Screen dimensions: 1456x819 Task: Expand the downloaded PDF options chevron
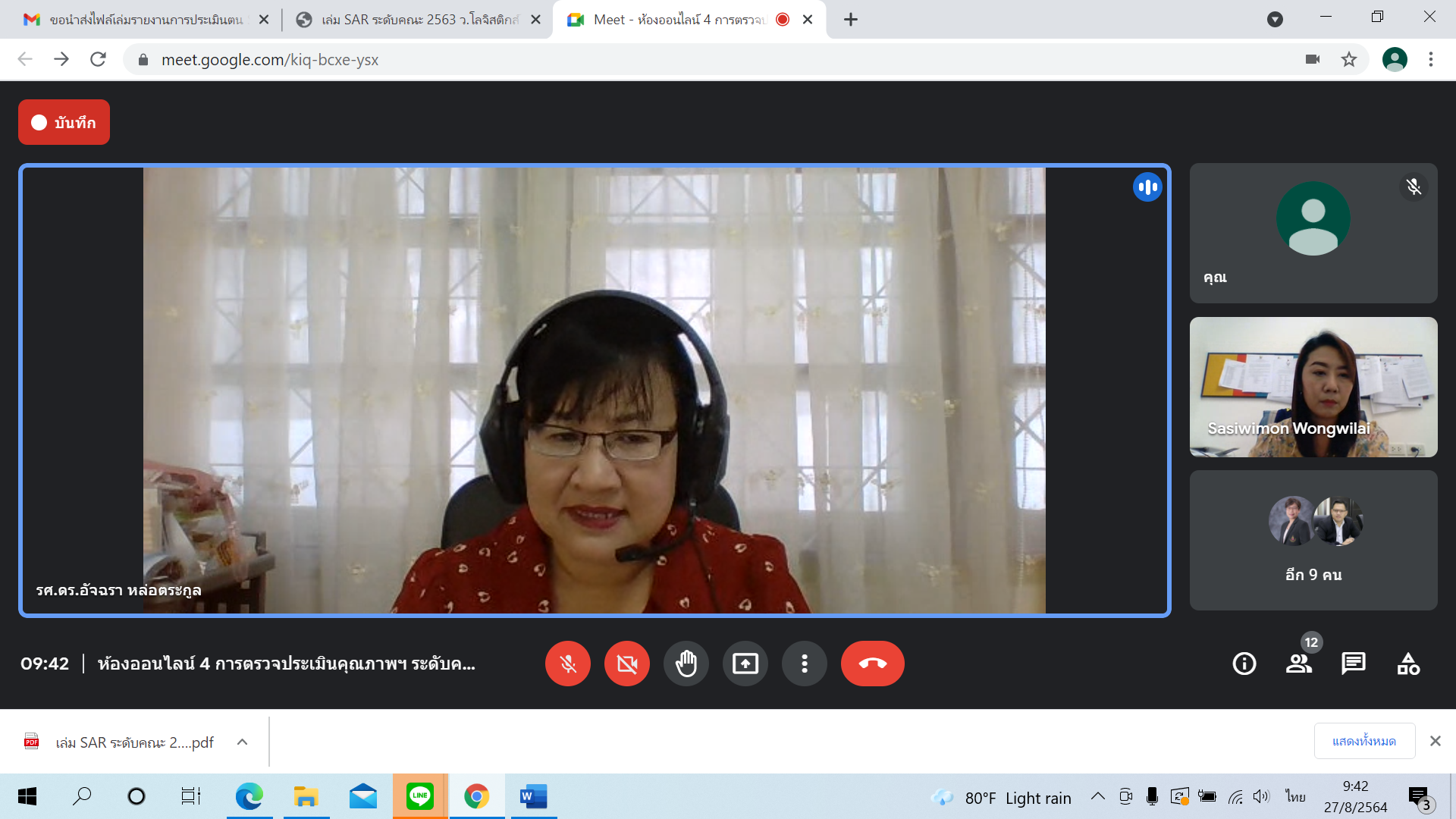pyautogui.click(x=242, y=742)
